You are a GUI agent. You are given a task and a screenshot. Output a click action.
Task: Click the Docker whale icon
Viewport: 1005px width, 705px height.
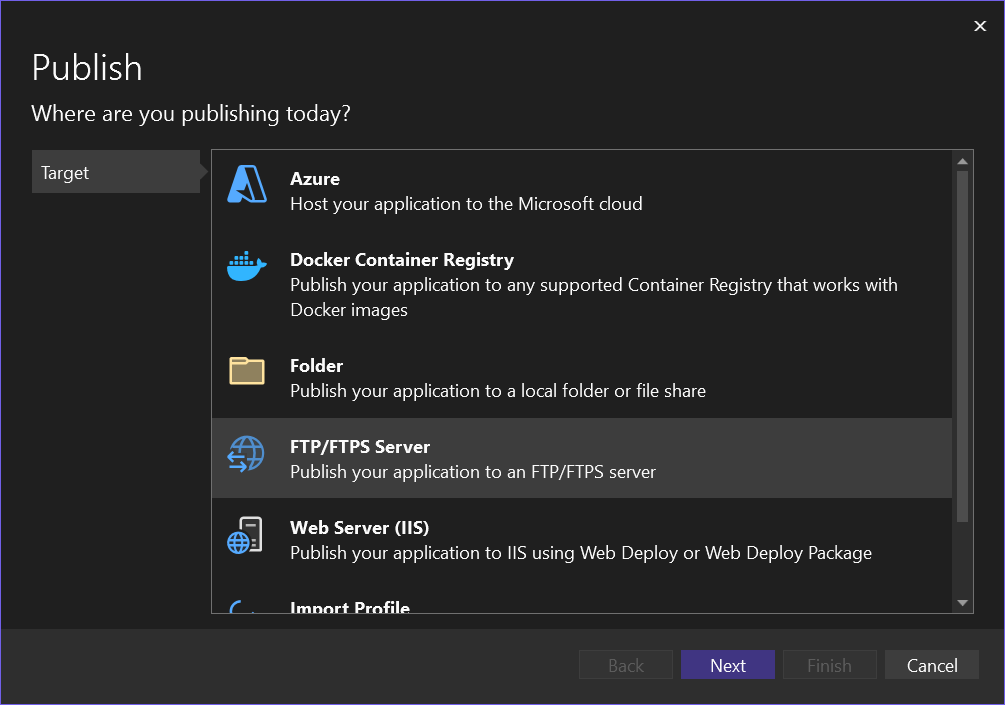(x=247, y=266)
